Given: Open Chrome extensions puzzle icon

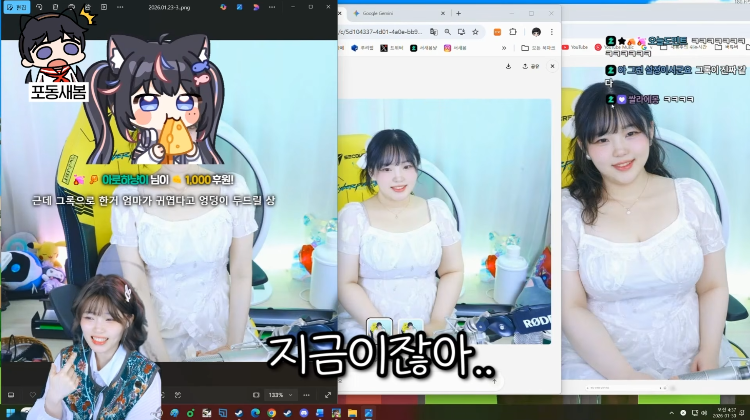Looking at the screenshot, I should click(x=513, y=32).
